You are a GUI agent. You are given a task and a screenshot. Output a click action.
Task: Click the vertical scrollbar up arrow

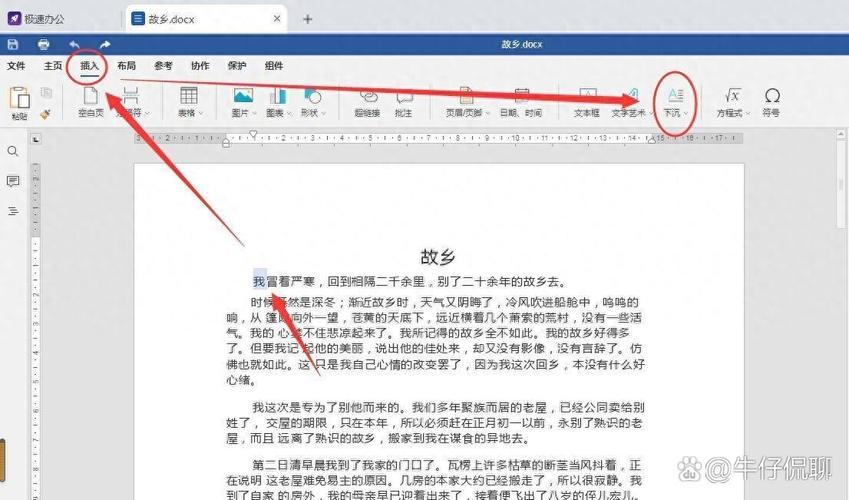pyautogui.click(x=841, y=133)
